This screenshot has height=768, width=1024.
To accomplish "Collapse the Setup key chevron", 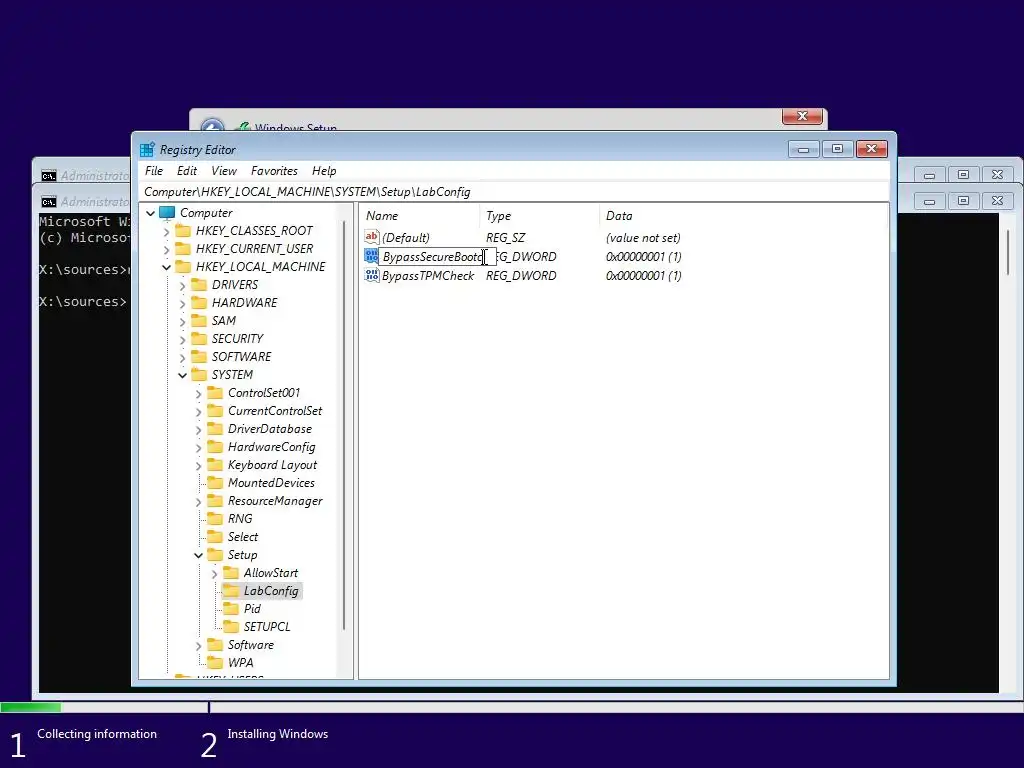I will (199, 555).
